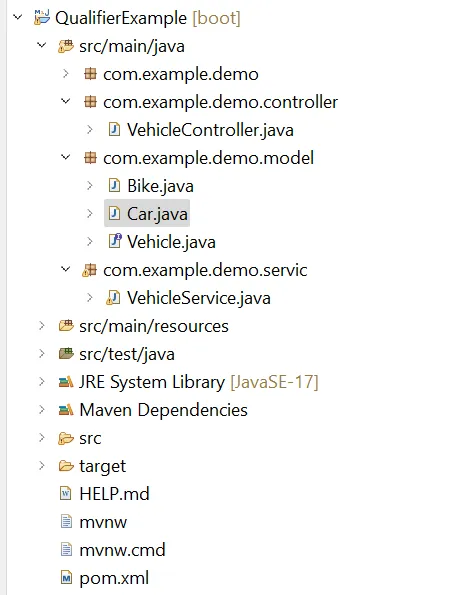
Task: Collapse the com.example.demo.controller package
Action: click(66, 101)
